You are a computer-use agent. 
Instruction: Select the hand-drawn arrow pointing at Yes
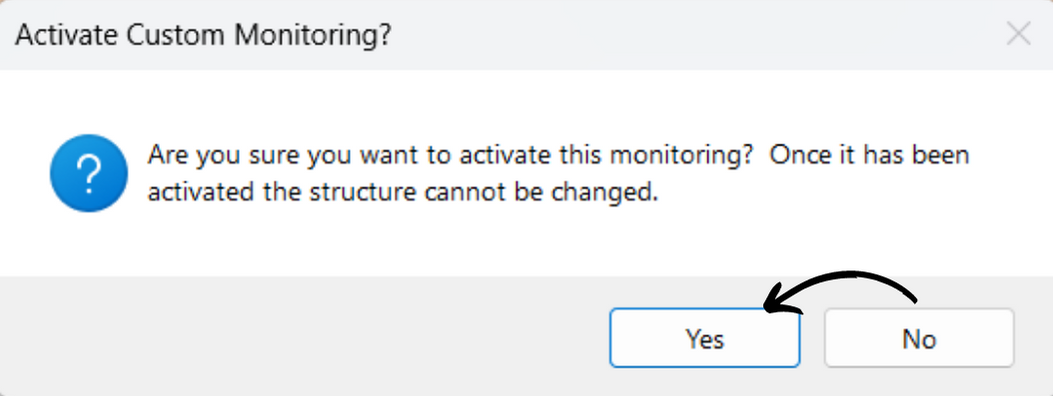point(839,291)
